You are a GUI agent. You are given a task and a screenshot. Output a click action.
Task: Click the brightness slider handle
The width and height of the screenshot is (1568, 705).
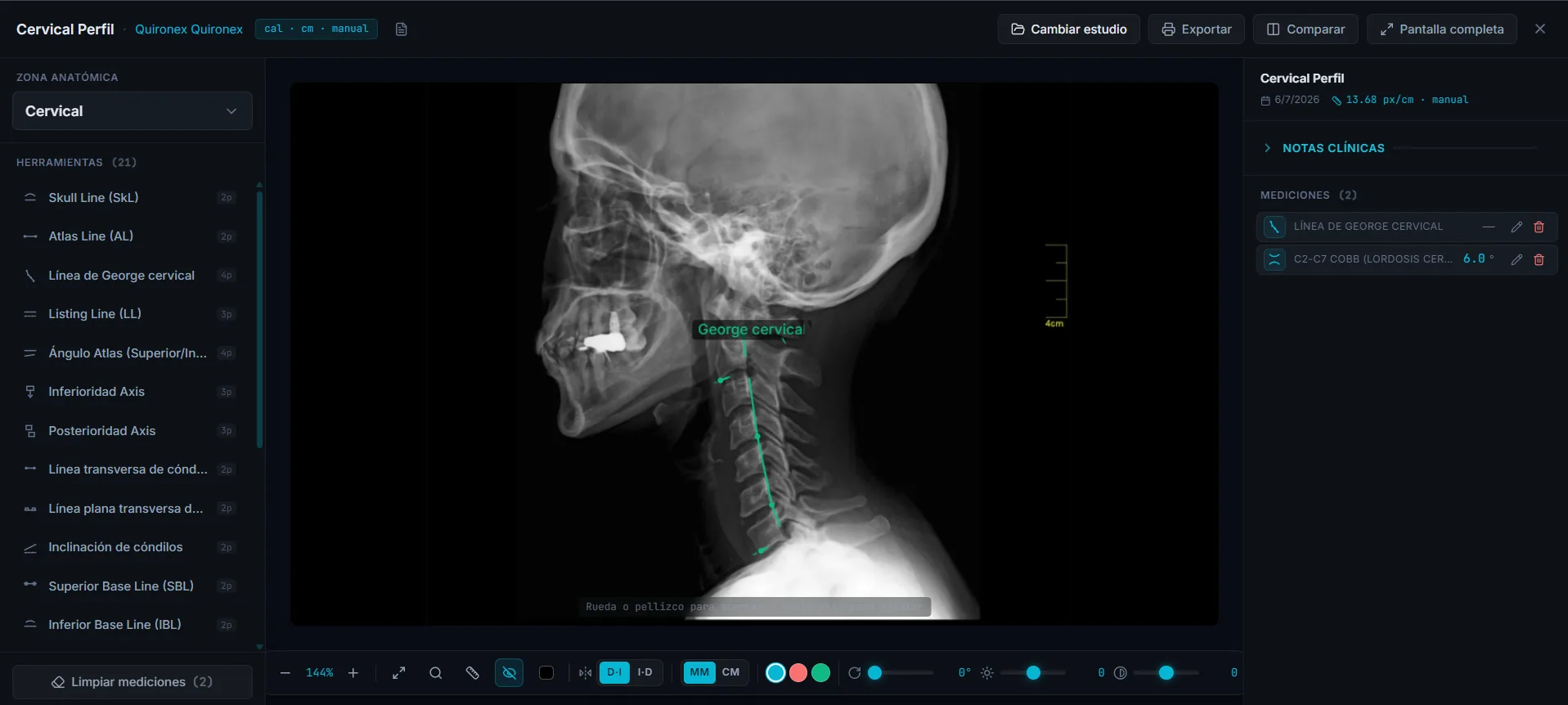pyautogui.click(x=1033, y=673)
